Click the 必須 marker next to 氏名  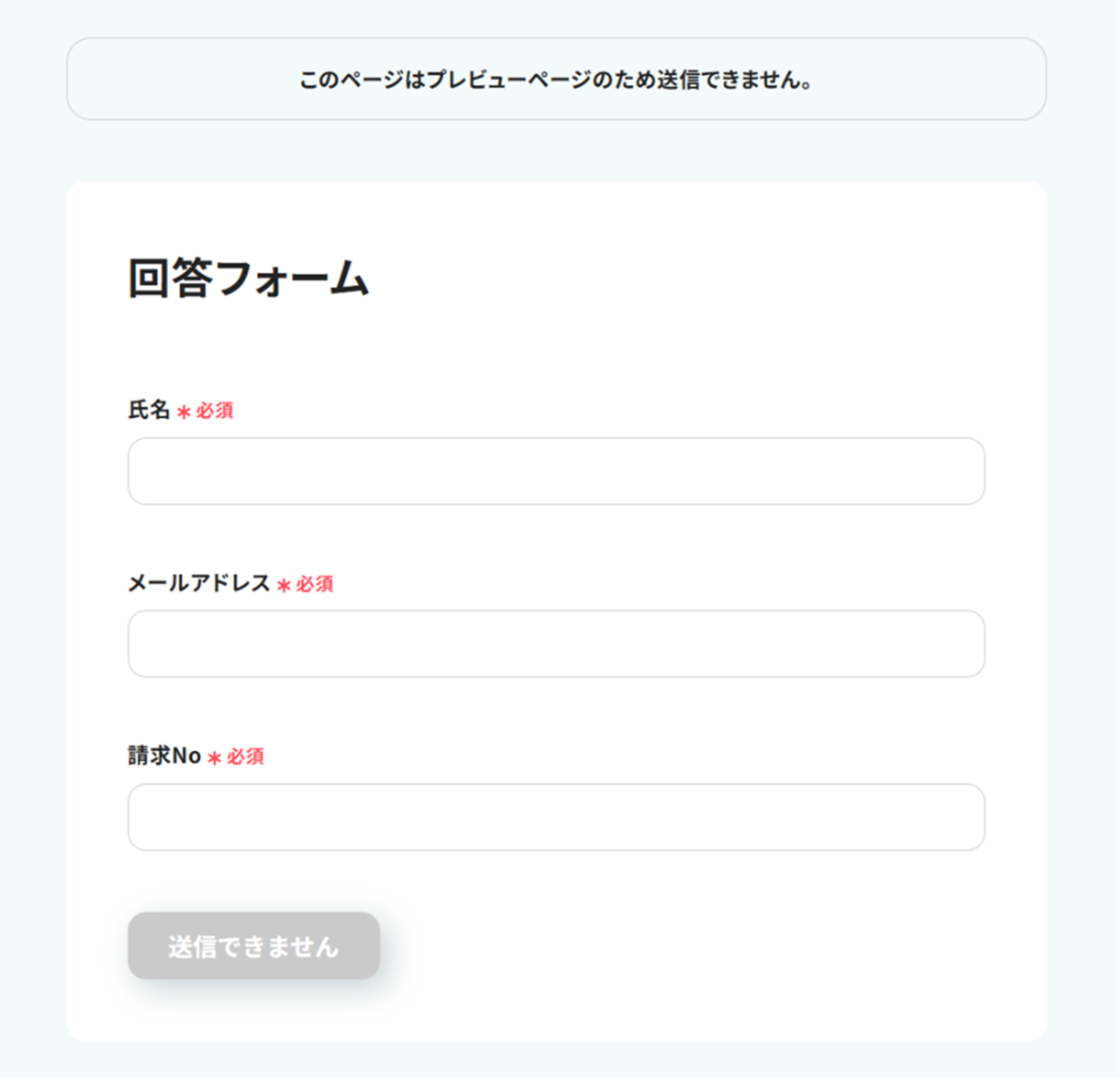[x=215, y=411]
